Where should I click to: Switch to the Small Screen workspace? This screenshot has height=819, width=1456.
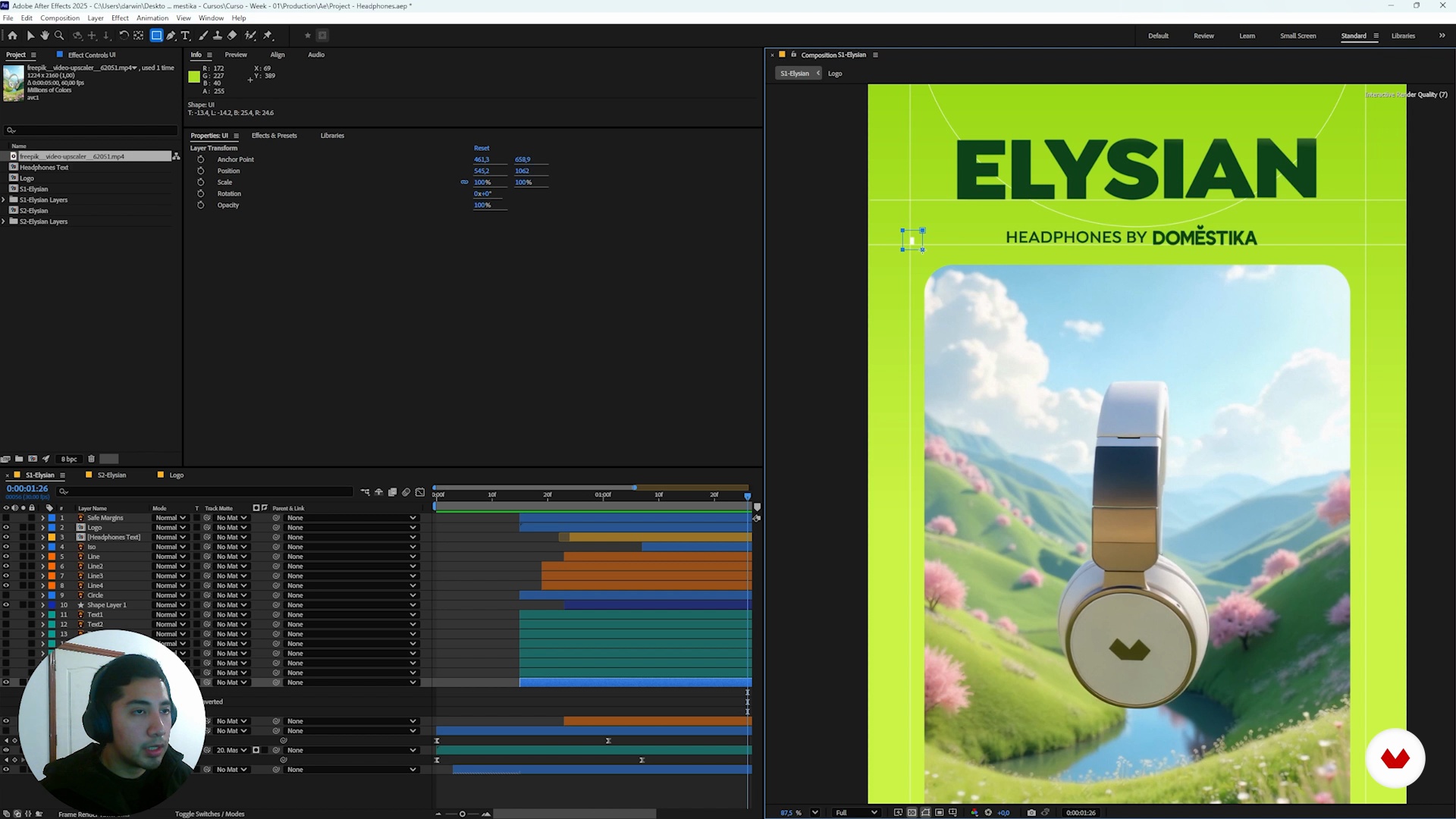coord(1298,36)
